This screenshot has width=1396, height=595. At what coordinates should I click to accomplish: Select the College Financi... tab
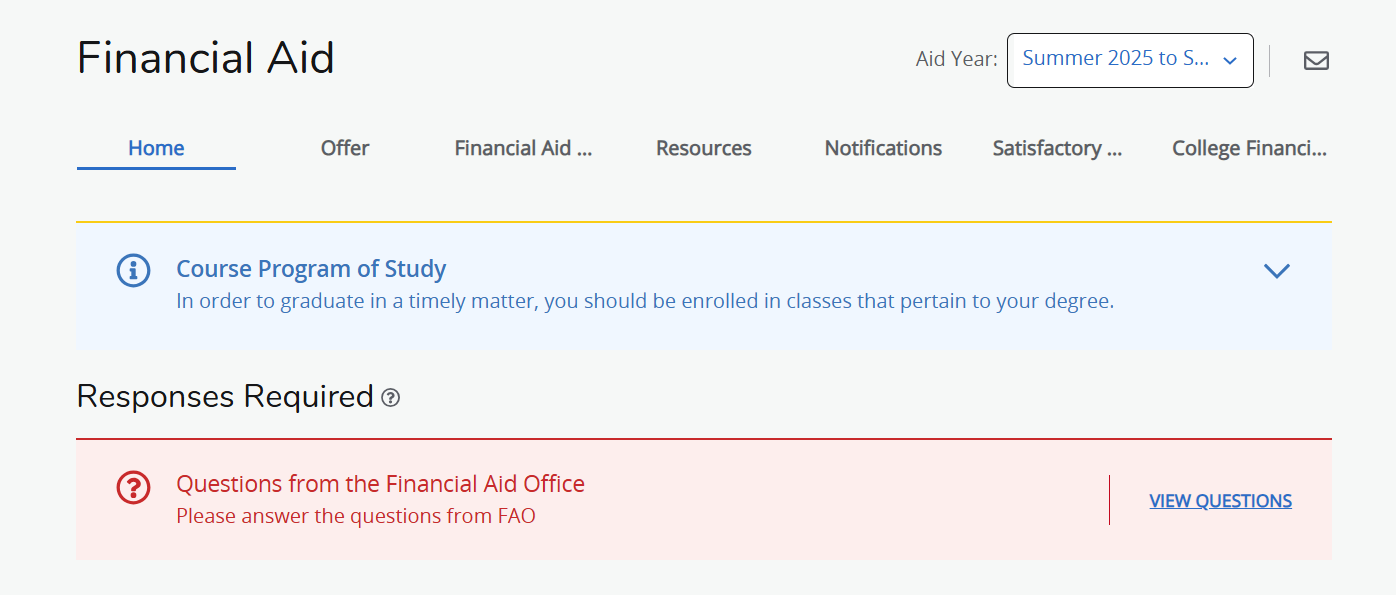click(1249, 148)
